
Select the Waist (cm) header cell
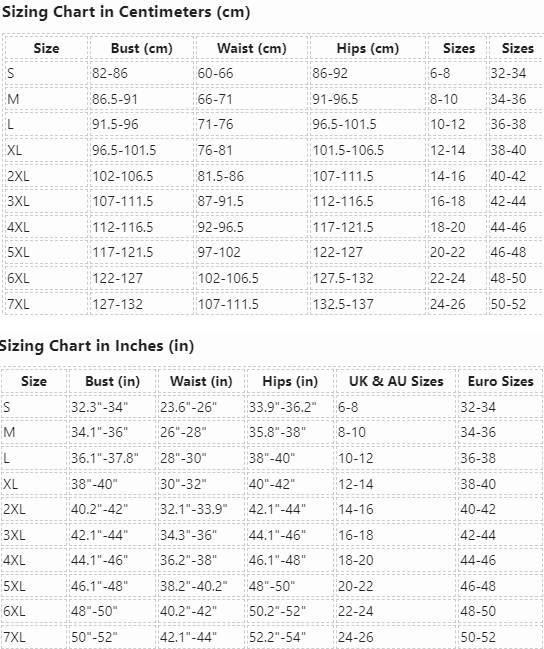pyautogui.click(x=252, y=48)
